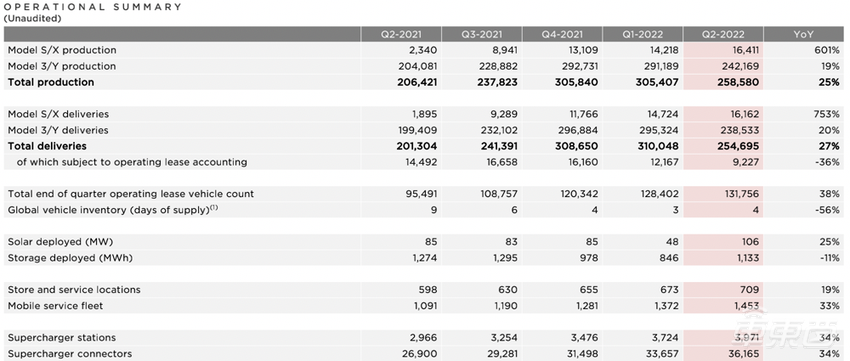850x361 pixels.
Task: Click the Q4-2021 column header
Action: (x=562, y=34)
